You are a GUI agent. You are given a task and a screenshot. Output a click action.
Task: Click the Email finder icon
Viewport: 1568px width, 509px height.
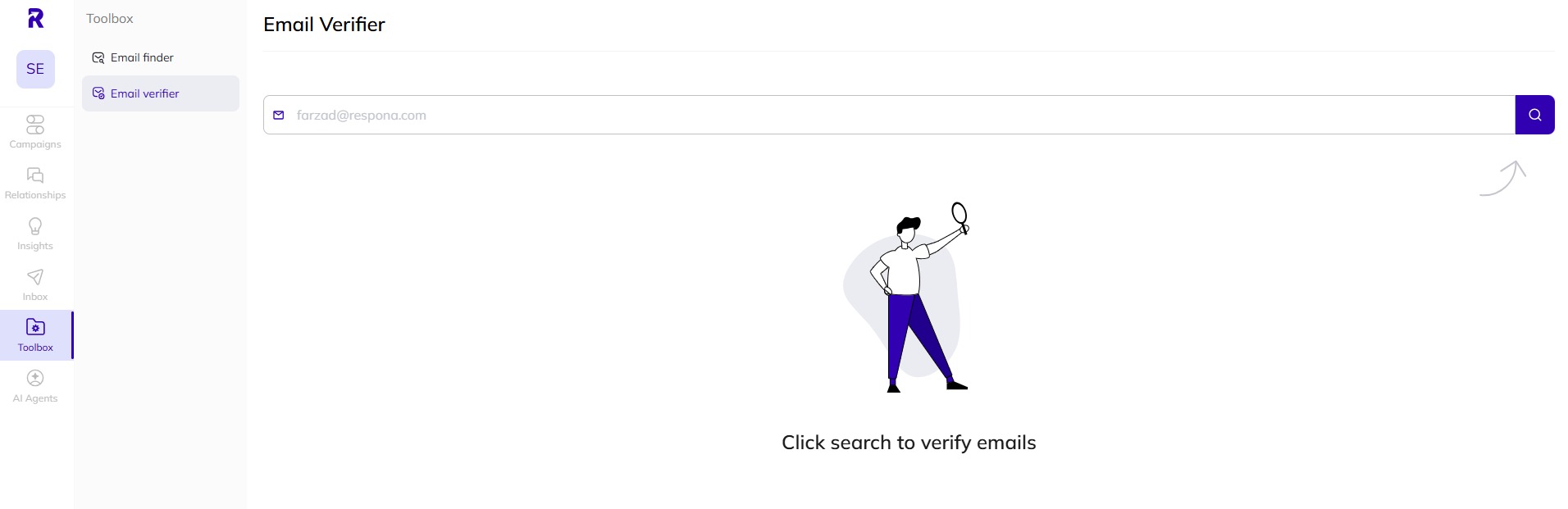pos(98,57)
